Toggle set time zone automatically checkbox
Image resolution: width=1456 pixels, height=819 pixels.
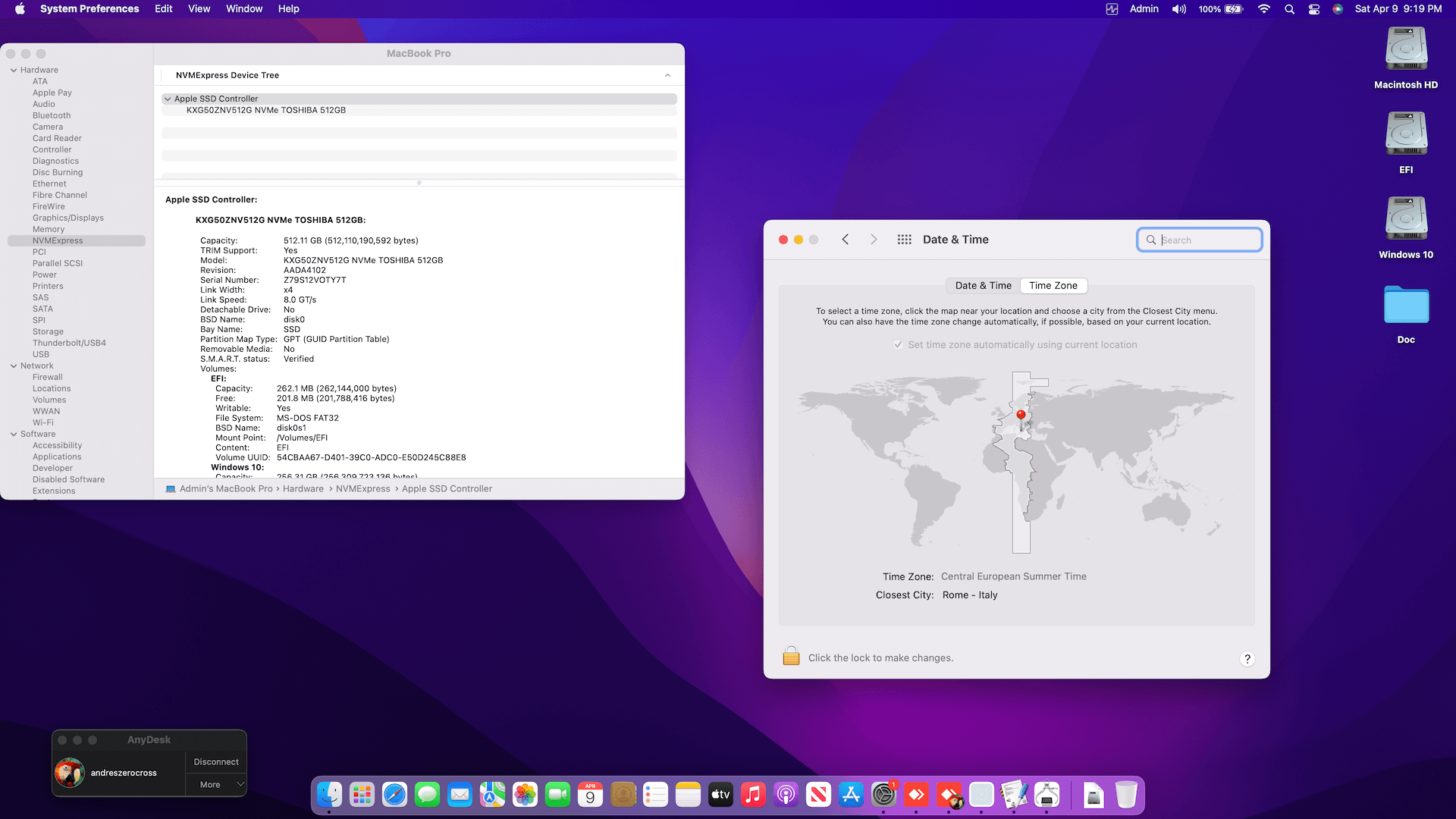click(x=898, y=345)
